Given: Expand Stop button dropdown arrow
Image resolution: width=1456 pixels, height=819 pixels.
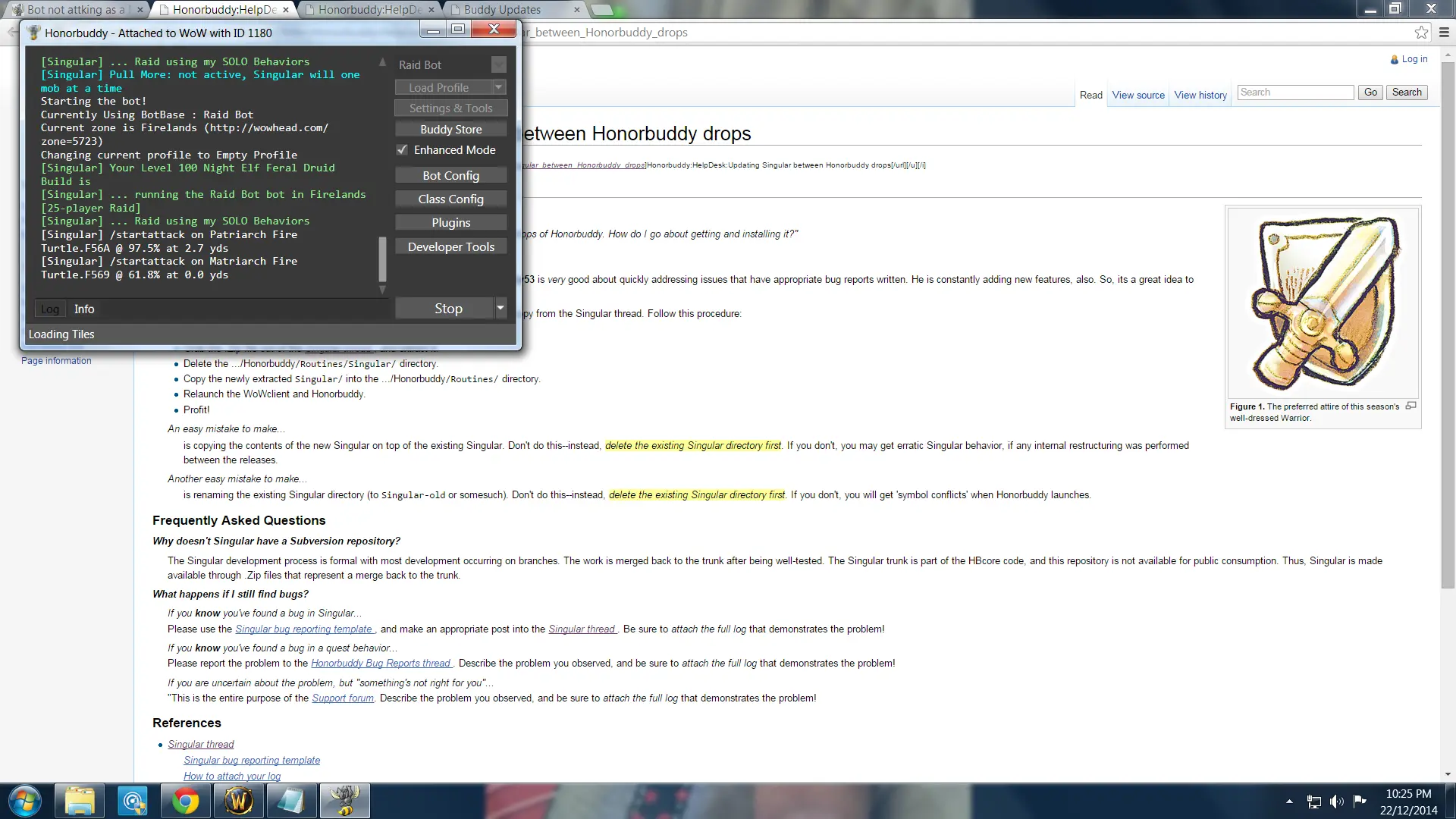Looking at the screenshot, I should point(500,308).
